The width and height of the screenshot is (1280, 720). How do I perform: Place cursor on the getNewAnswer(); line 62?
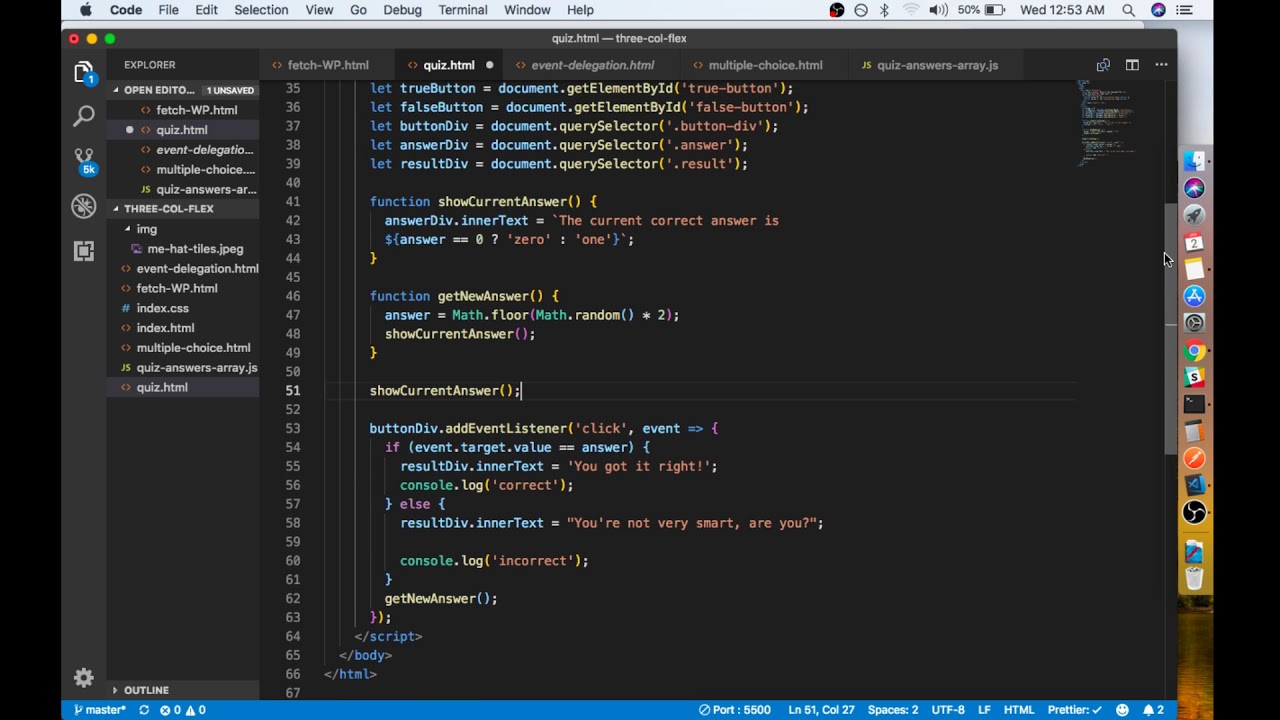click(x=440, y=599)
